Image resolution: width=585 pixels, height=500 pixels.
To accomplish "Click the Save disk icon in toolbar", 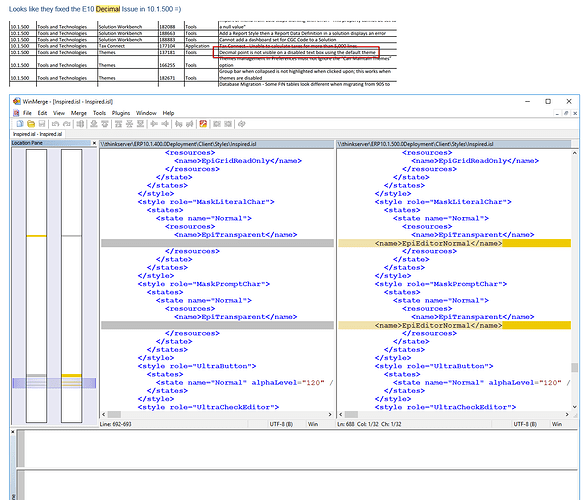I will (x=42, y=124).
